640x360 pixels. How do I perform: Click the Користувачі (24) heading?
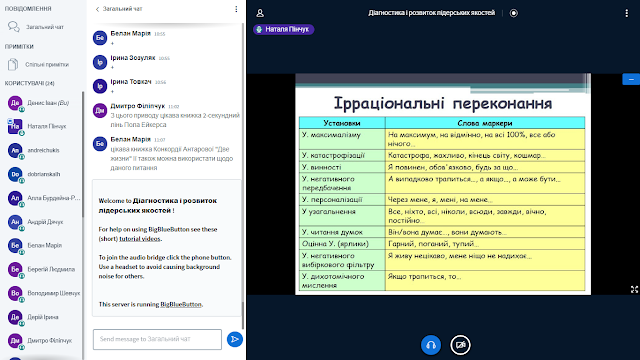tap(29, 83)
